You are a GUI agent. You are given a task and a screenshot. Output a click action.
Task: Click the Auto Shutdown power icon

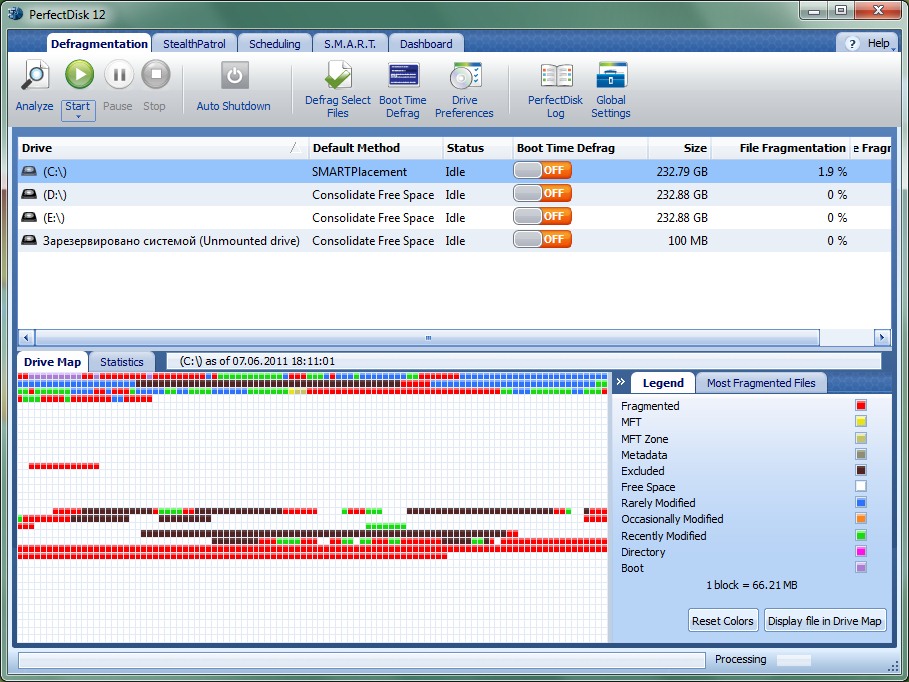(234, 76)
